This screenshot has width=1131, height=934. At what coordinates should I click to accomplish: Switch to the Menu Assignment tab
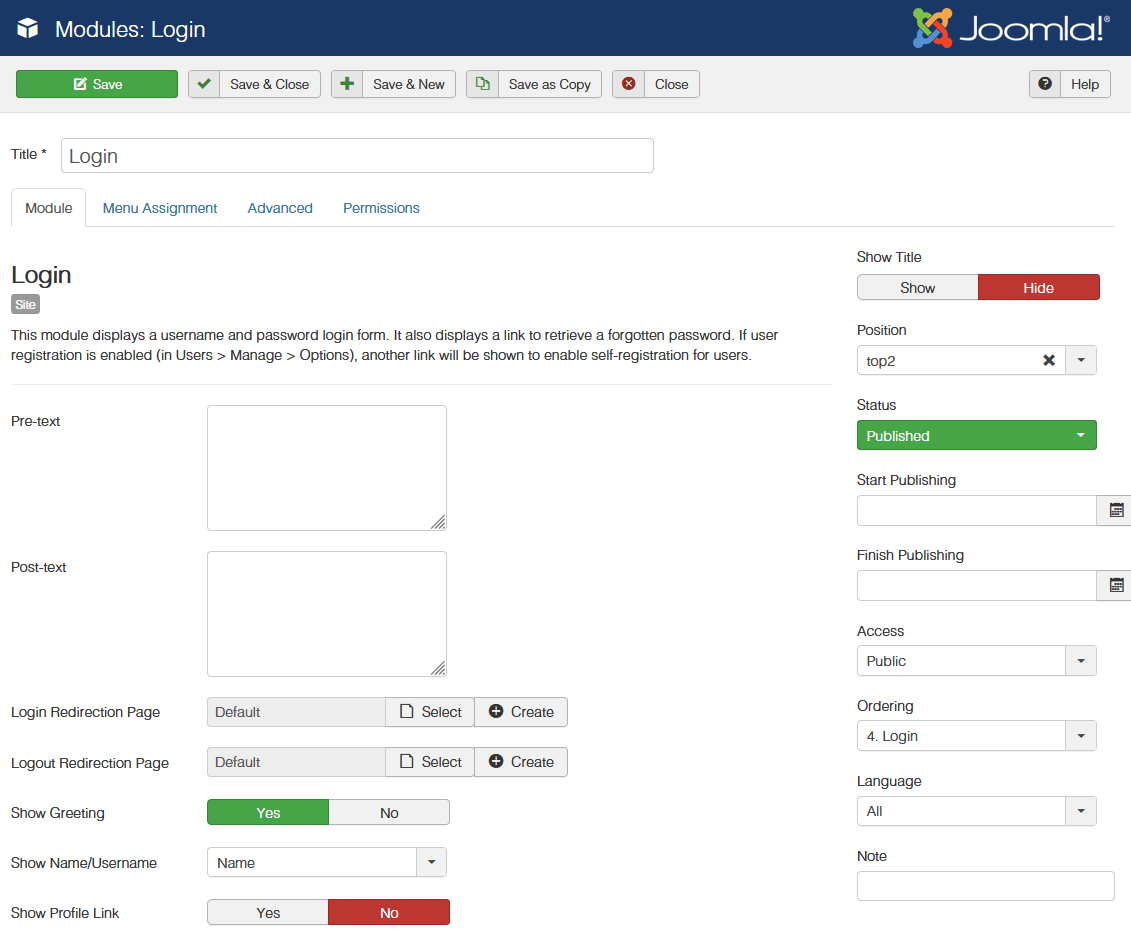coord(160,208)
